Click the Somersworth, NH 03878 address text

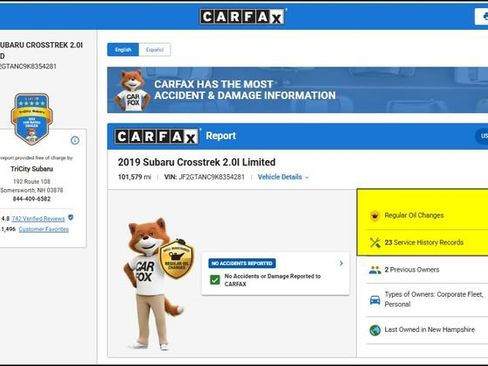tap(32, 190)
